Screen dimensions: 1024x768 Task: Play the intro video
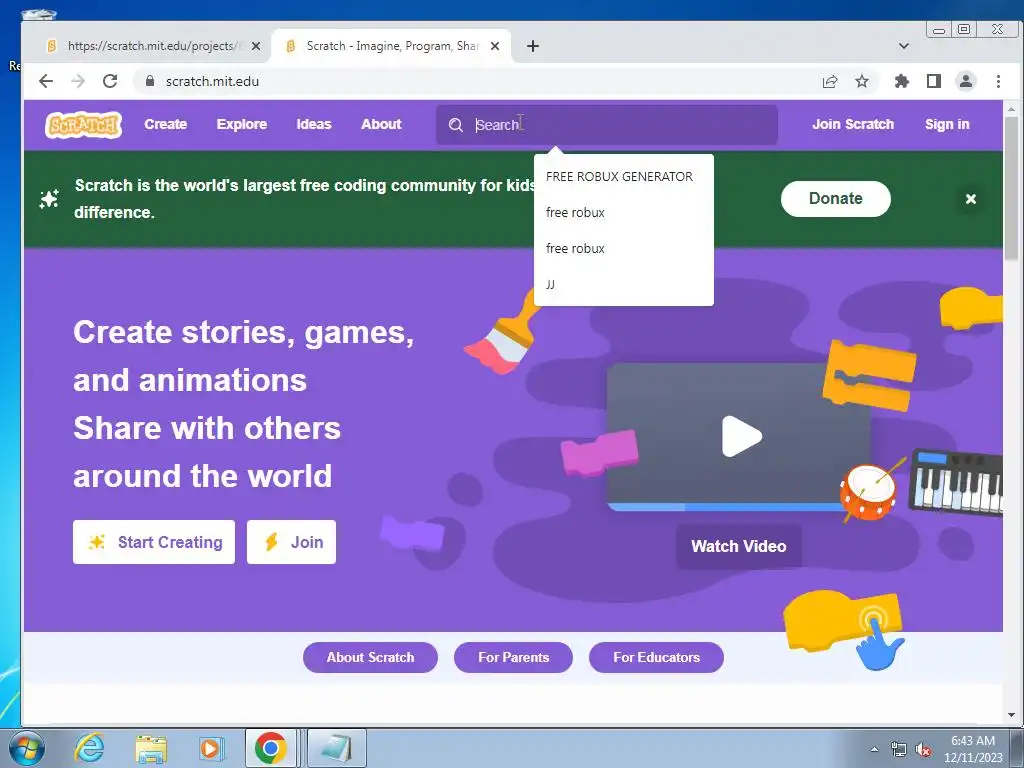742,436
